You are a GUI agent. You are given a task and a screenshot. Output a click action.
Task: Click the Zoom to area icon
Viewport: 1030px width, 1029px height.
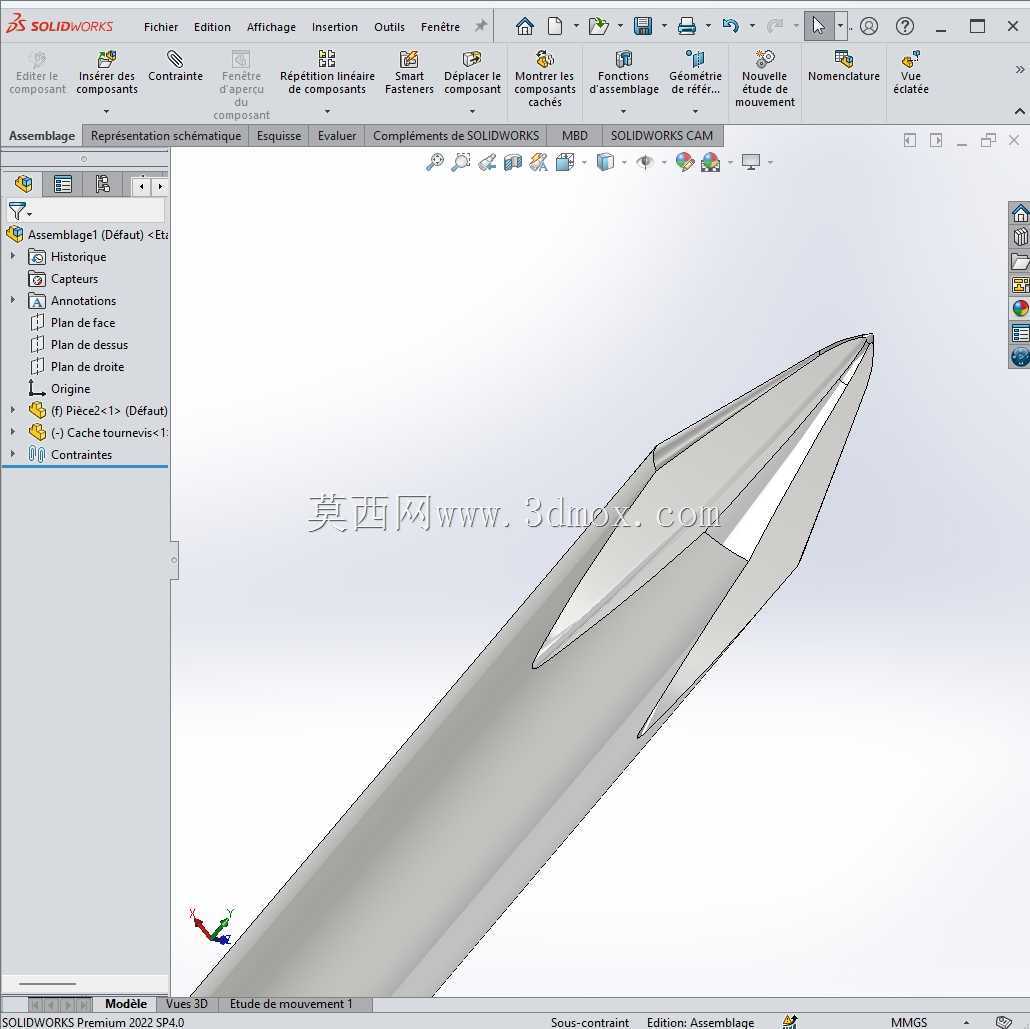click(x=460, y=162)
